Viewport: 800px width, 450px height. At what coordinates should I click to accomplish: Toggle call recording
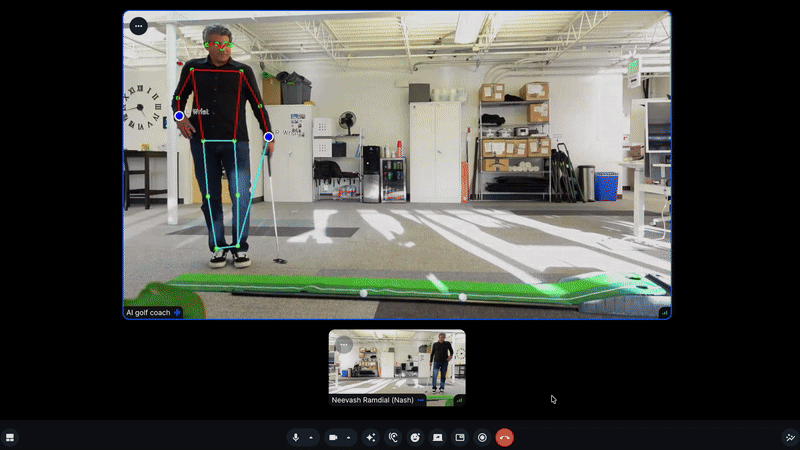pos(482,437)
